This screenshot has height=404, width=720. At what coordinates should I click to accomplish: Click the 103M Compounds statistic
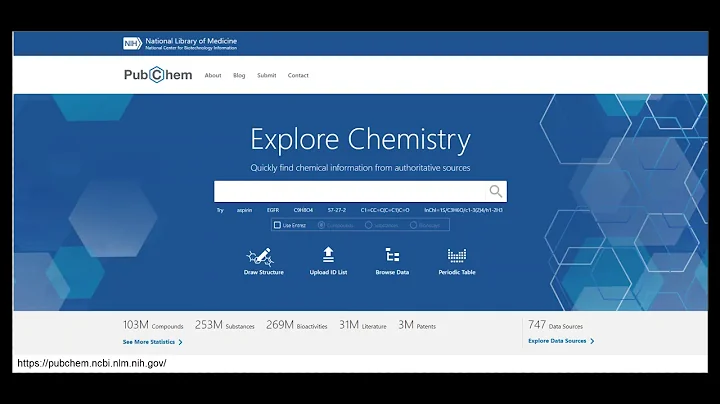pyautogui.click(x=153, y=325)
